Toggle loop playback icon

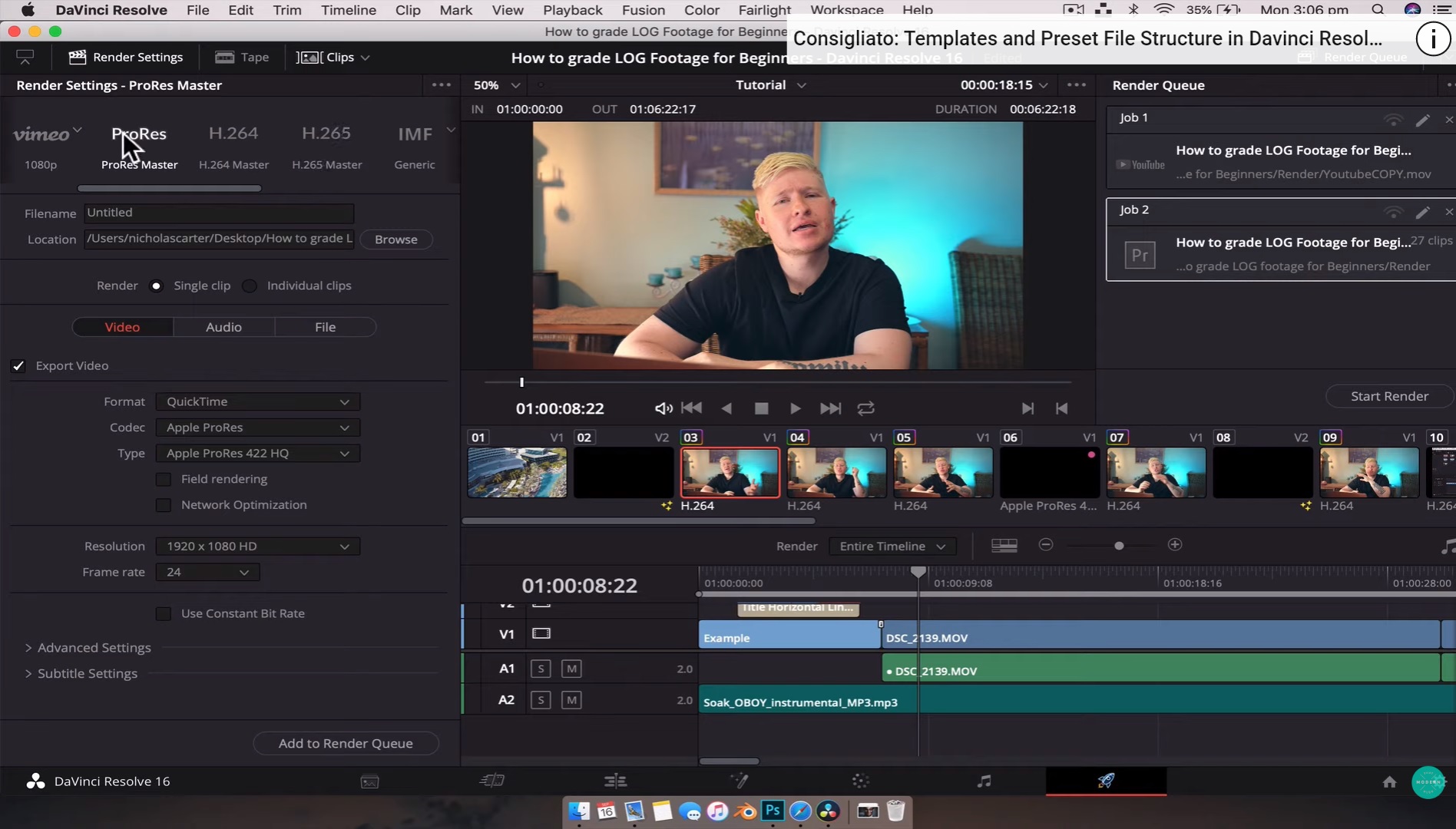click(x=866, y=408)
